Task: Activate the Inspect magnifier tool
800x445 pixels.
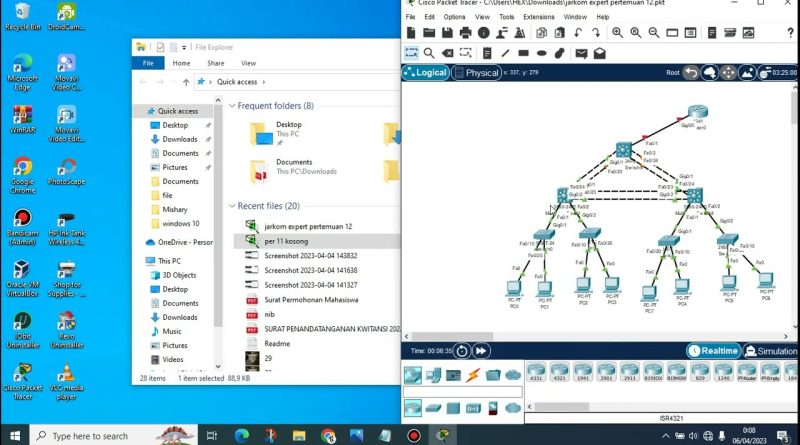Action: pyautogui.click(x=429, y=53)
